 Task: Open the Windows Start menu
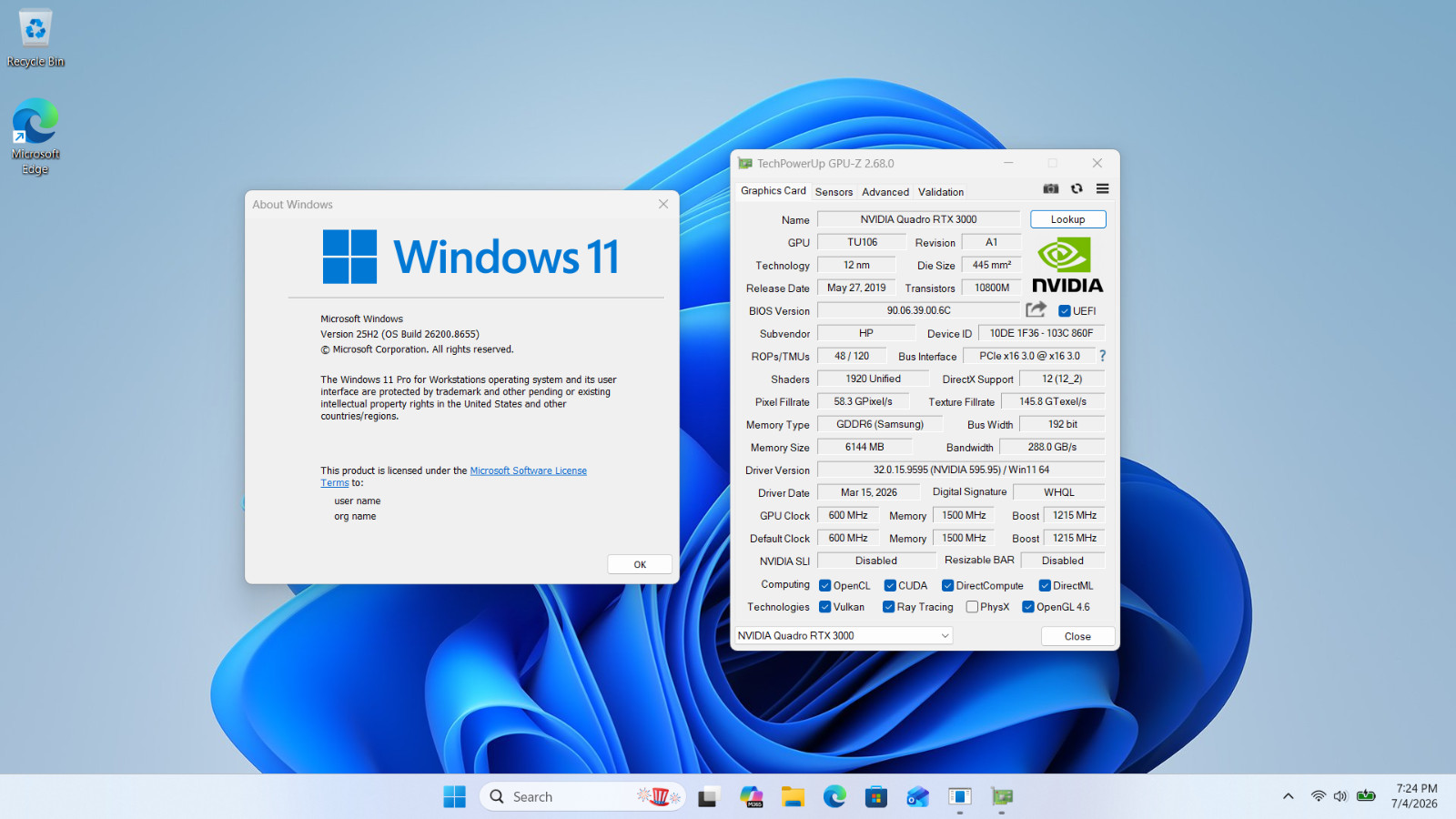(454, 796)
